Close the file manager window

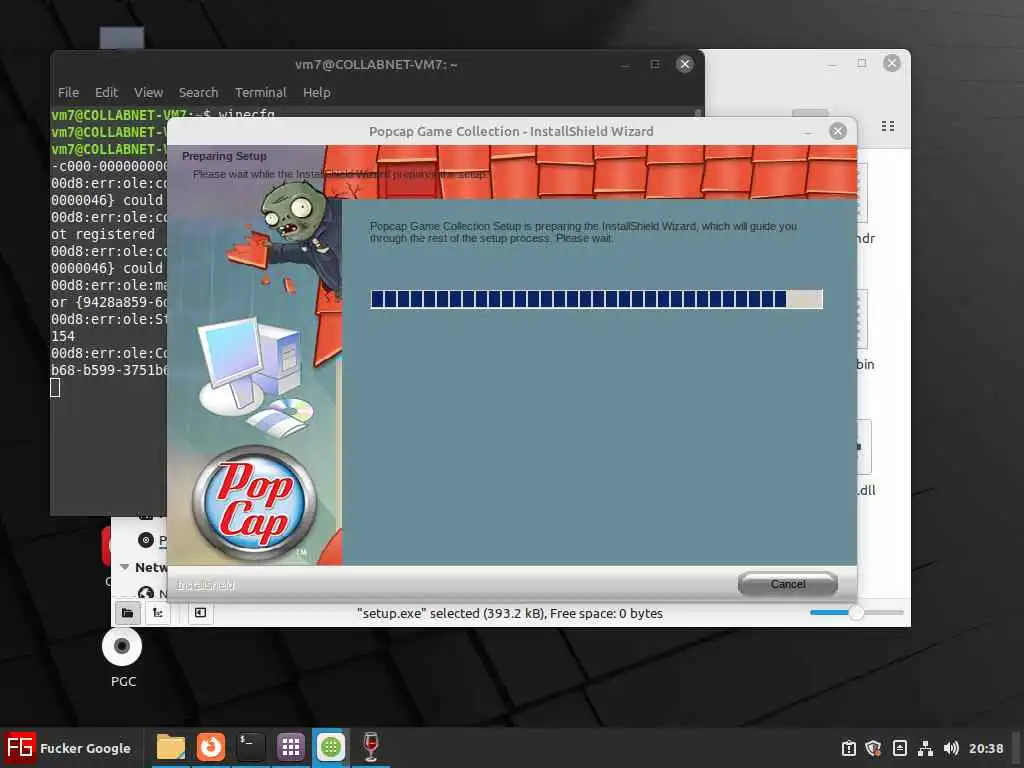tap(891, 63)
